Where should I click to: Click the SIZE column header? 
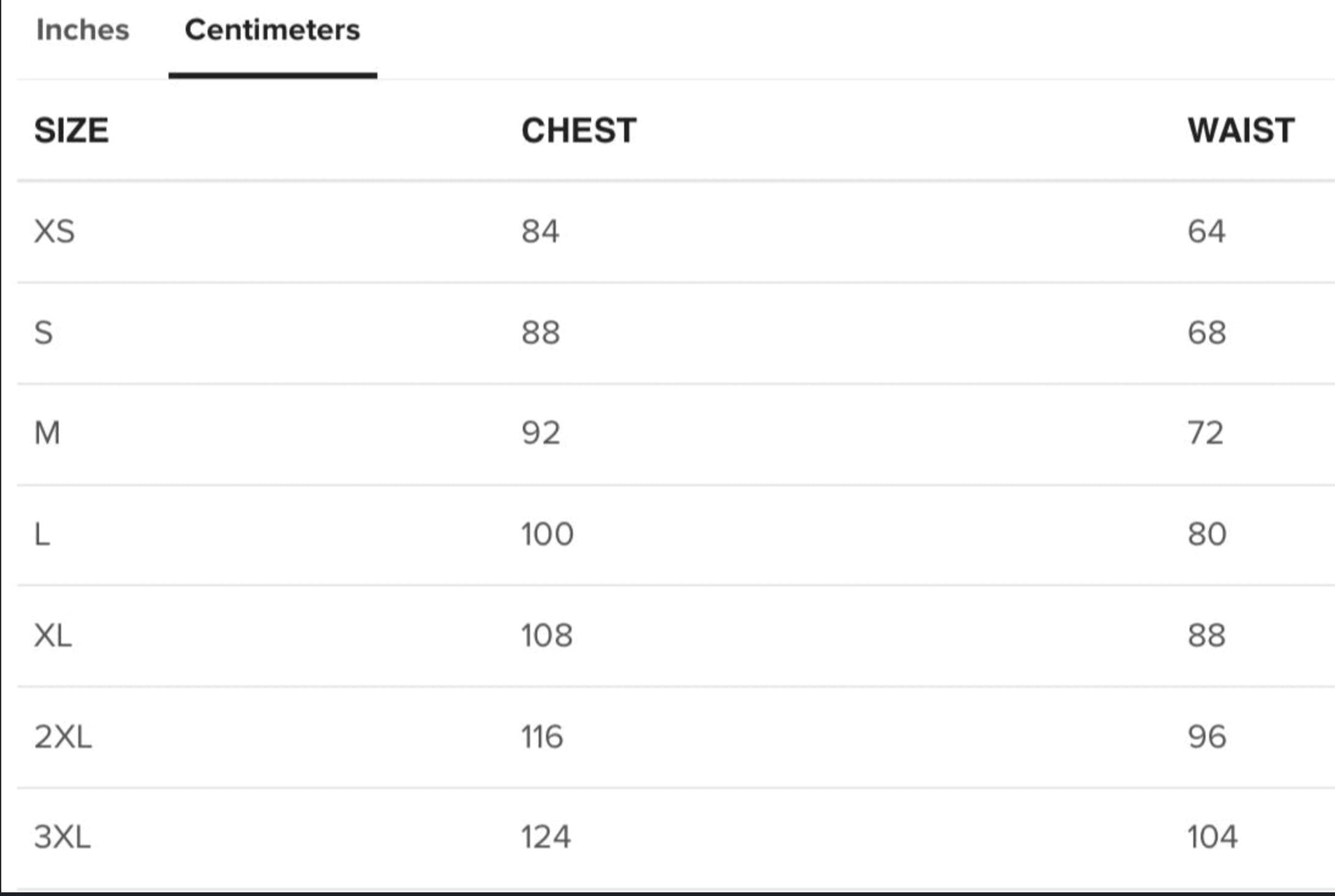[x=71, y=130]
